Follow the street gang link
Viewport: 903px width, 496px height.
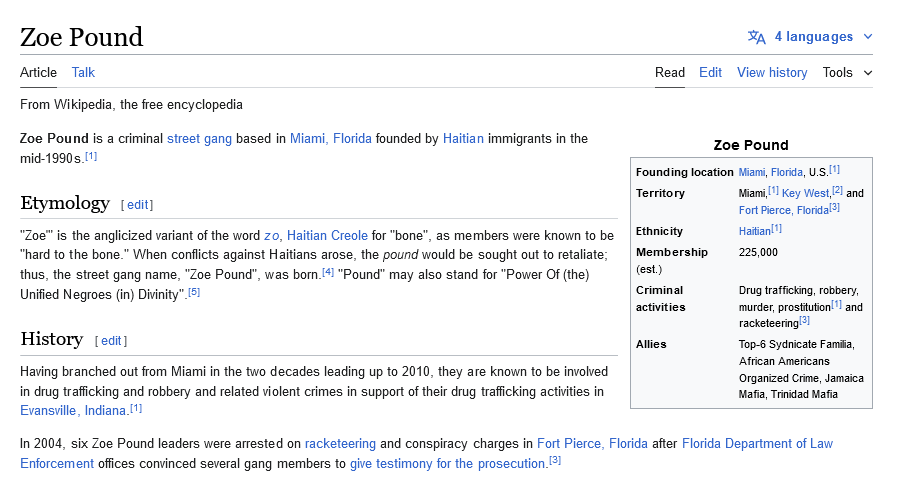click(199, 139)
